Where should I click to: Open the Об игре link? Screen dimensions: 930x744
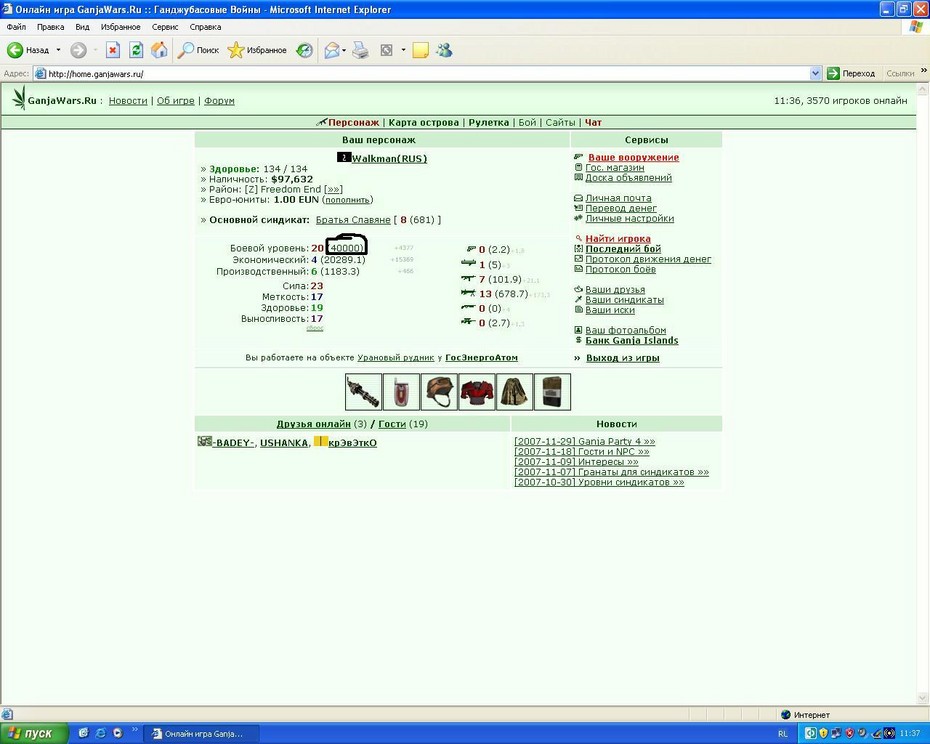[x=176, y=101]
